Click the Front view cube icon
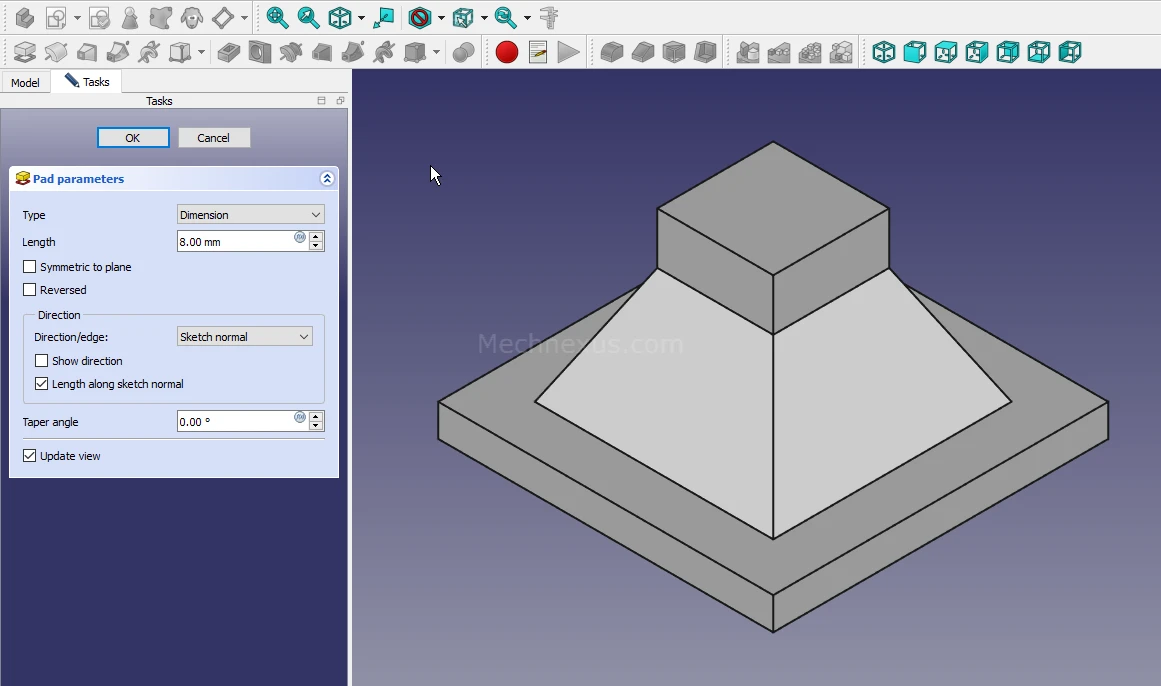 click(915, 52)
